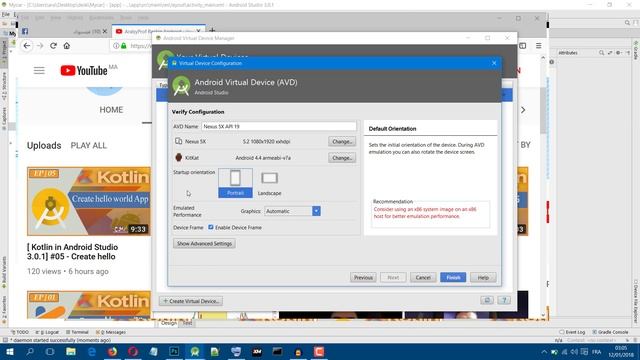Open the Terminal tool window

(x=77, y=332)
